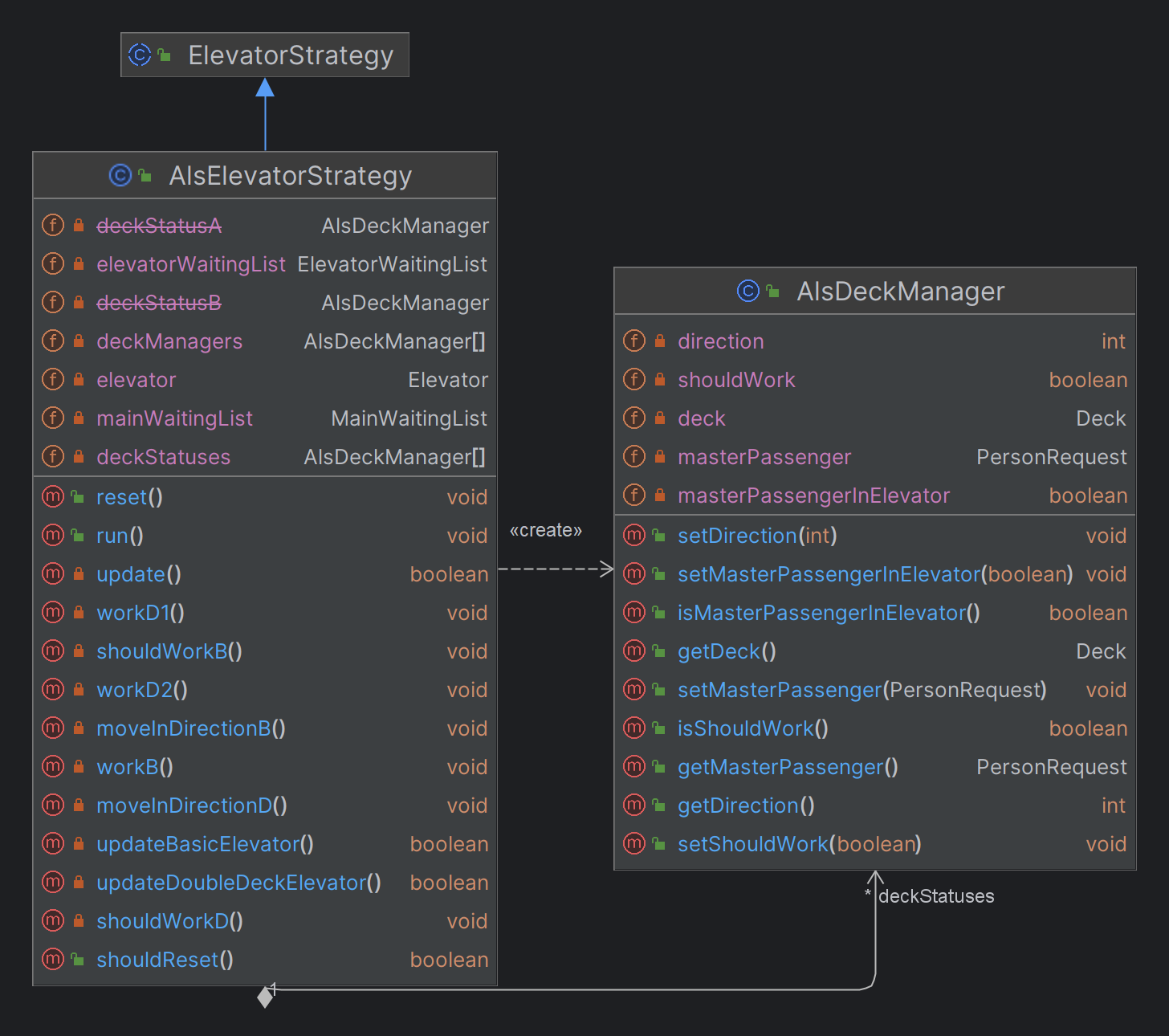1169x1036 pixels.
Task: Click the method icon of run()
Action: (53, 535)
